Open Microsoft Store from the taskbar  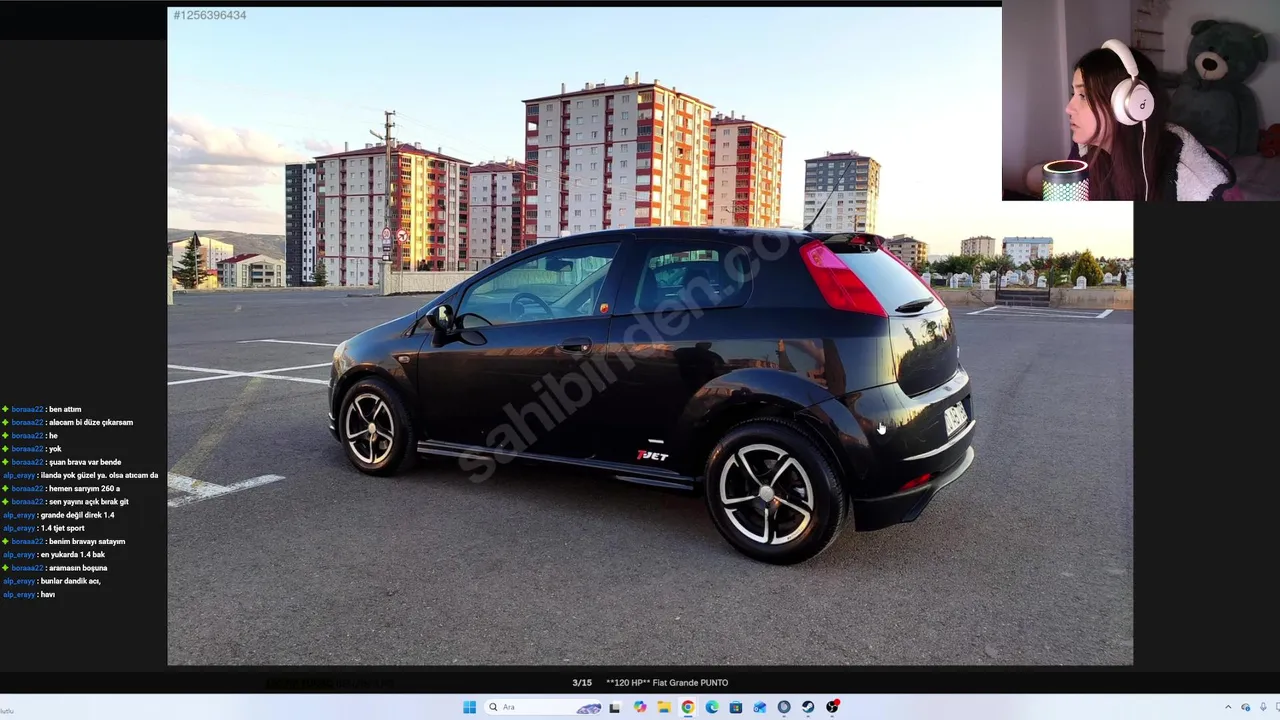[x=736, y=707]
